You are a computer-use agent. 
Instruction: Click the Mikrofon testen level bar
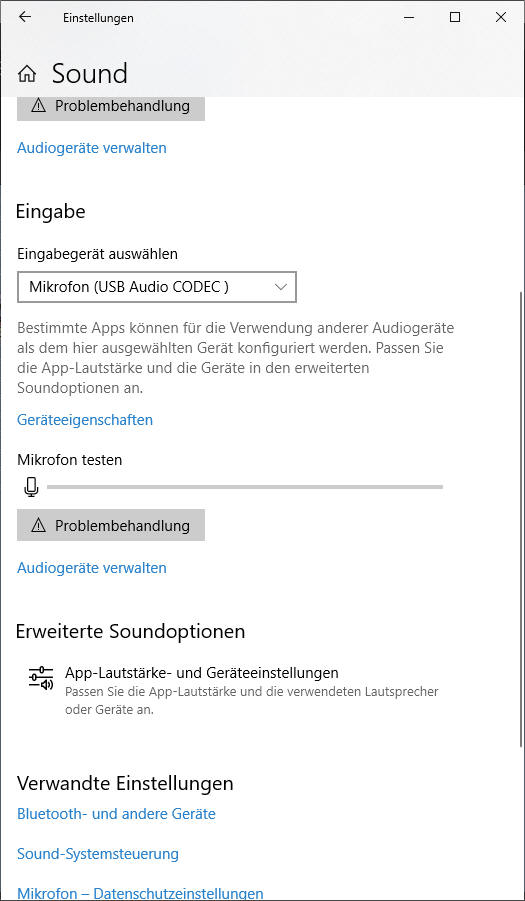(x=245, y=487)
